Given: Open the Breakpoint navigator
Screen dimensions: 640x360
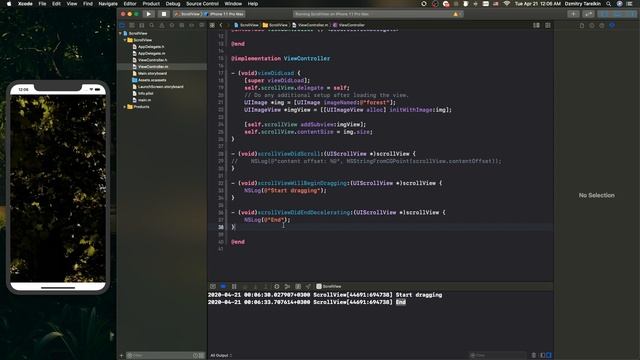Looking at the screenshot, I should point(191,25).
